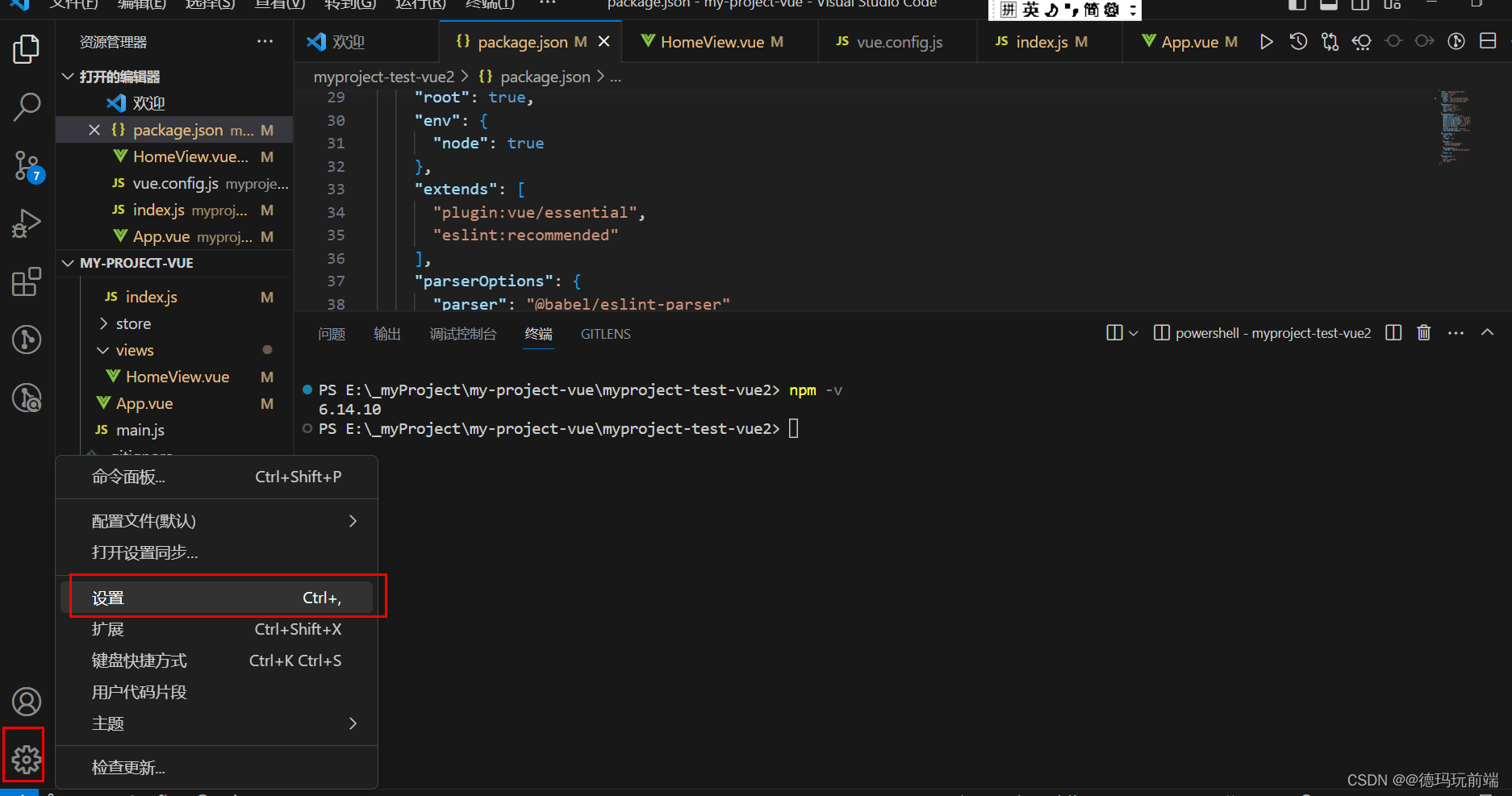
Task: Open the Accounts icon in activity bar
Action: (x=27, y=702)
